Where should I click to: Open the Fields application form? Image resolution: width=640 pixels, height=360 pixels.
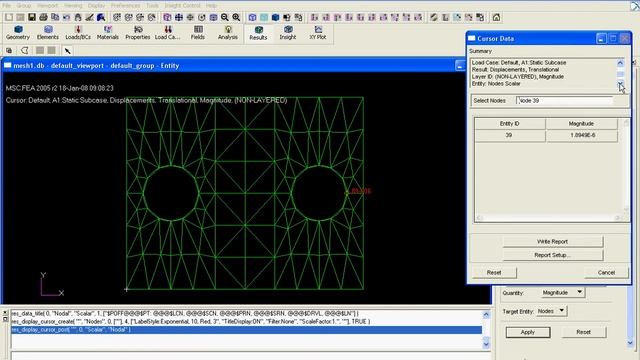coord(198,33)
